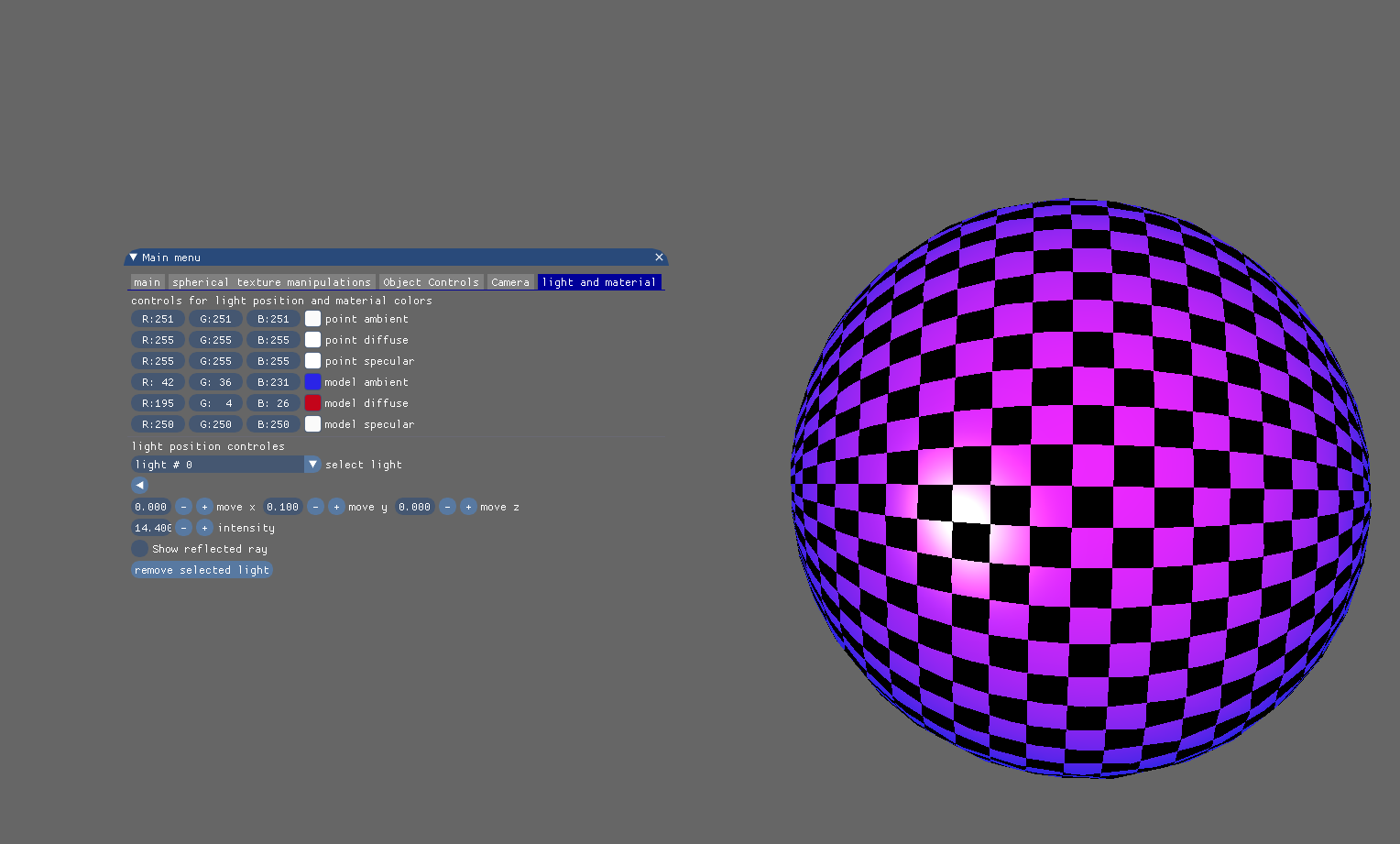Open spherical texture manipulations
Screen dimensions: 1400x844
click(270, 281)
